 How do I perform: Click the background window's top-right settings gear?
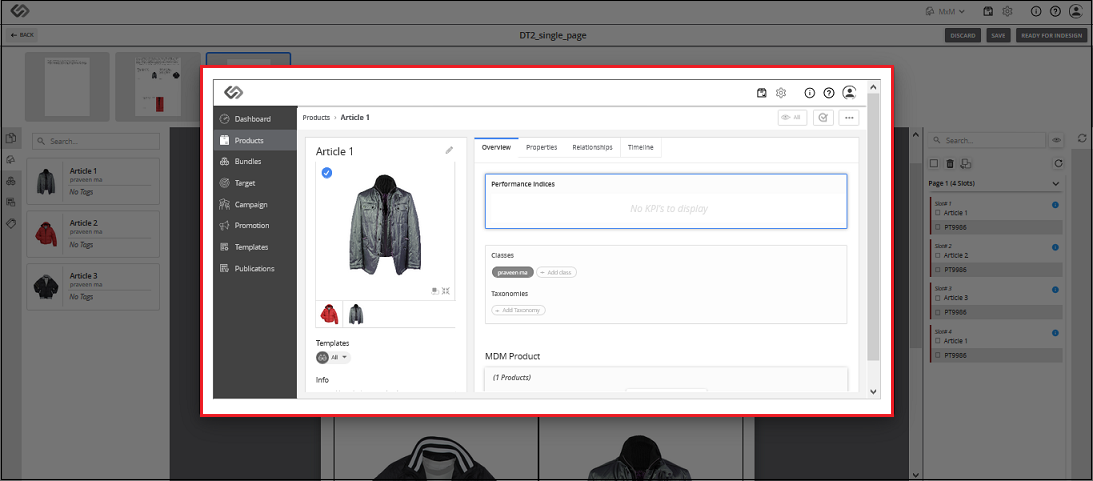(1007, 11)
